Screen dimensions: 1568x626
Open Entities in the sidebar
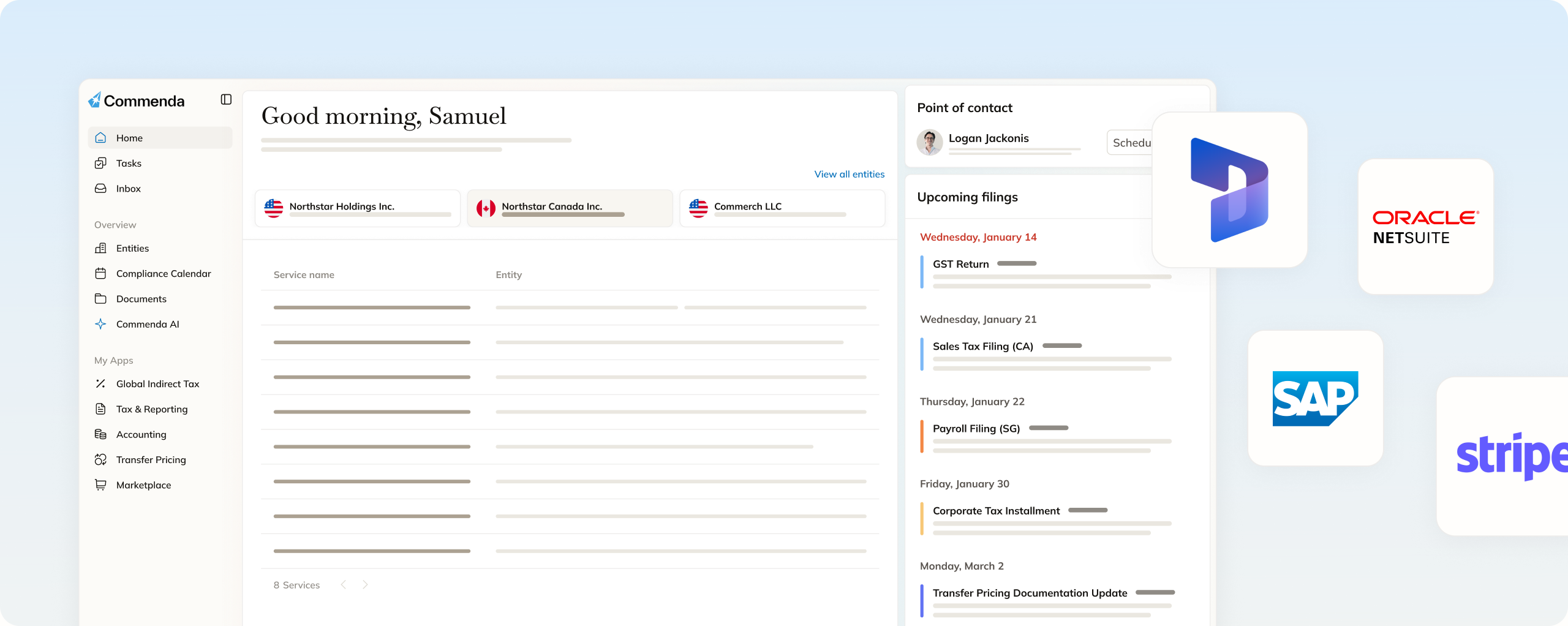pyautogui.click(x=160, y=248)
